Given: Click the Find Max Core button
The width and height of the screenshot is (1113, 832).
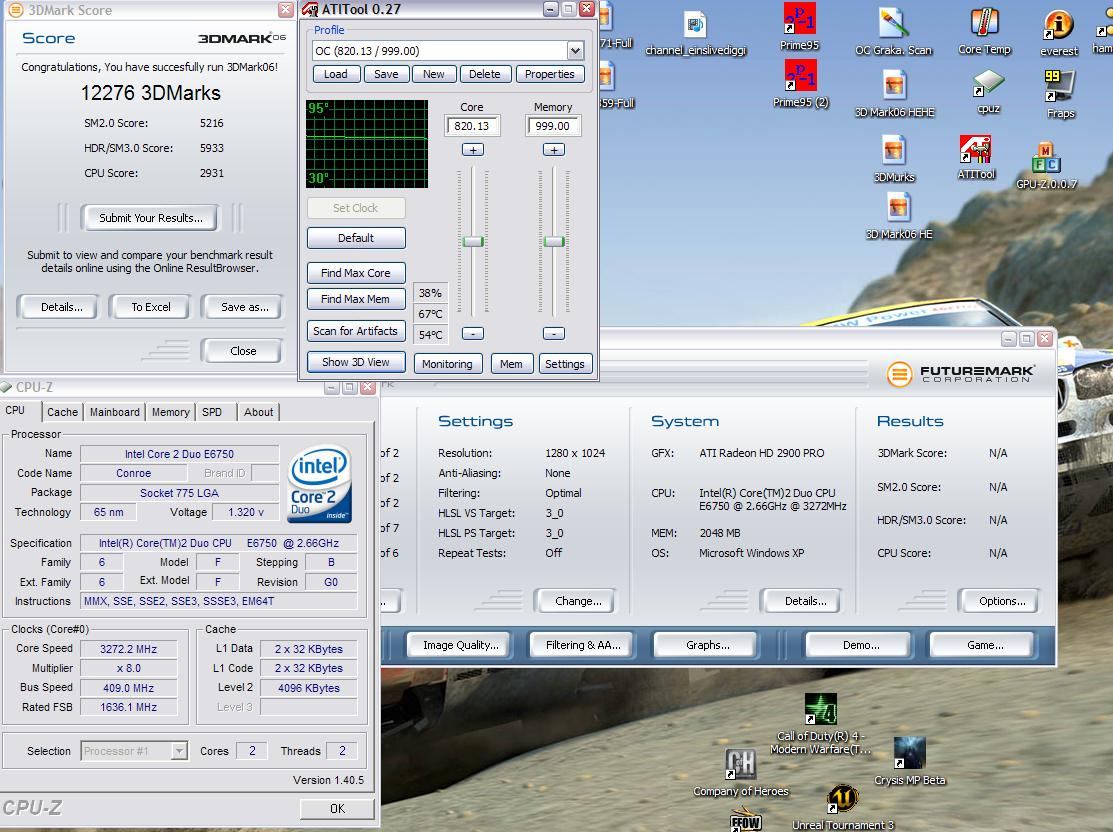Looking at the screenshot, I should 356,273.
